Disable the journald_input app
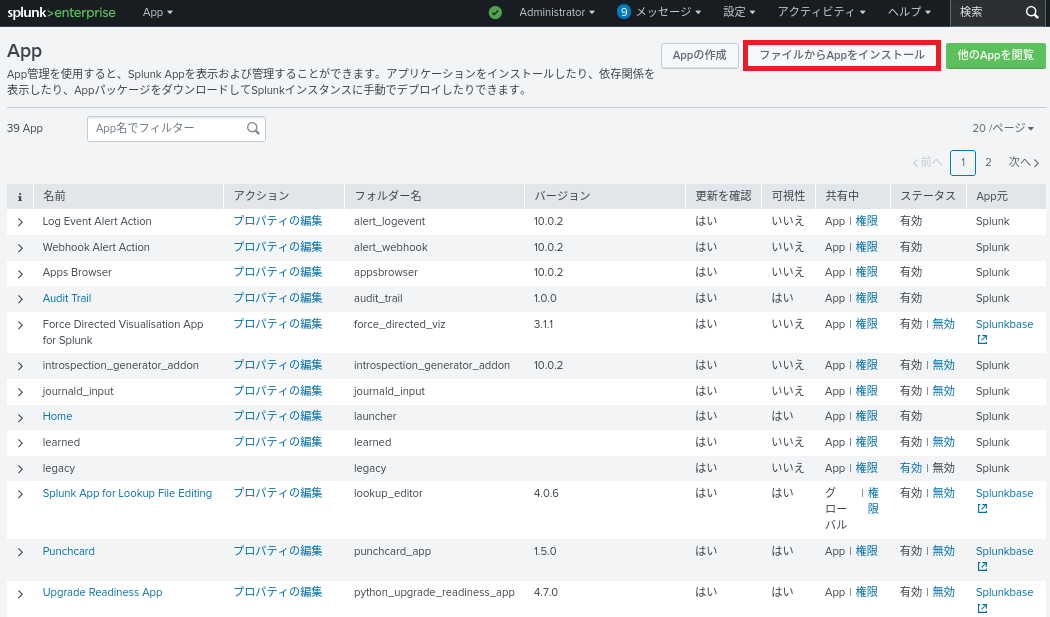The image size is (1050, 617). tap(943, 391)
